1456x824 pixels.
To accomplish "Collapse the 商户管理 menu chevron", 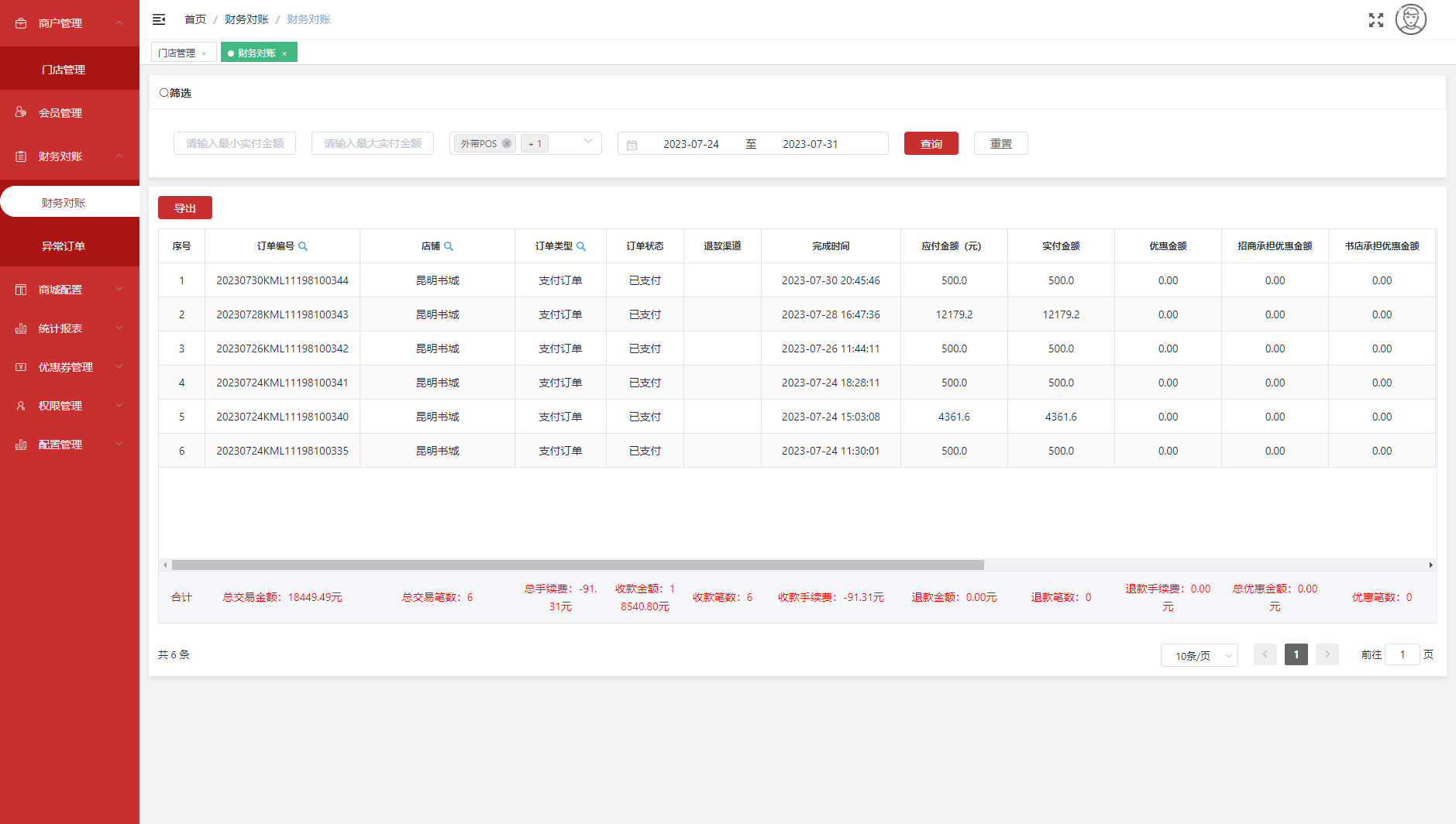I will click(x=119, y=22).
